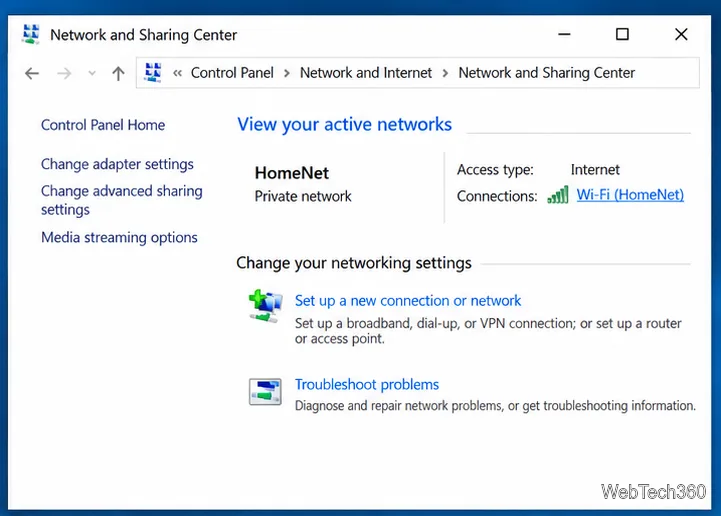Open Change adapter settings

(117, 164)
